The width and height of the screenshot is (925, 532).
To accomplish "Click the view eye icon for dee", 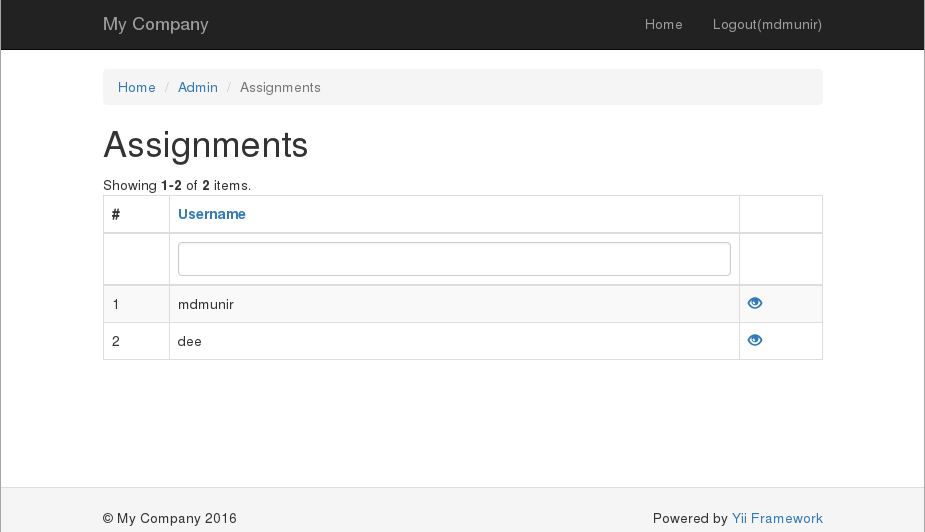I will (x=755, y=340).
